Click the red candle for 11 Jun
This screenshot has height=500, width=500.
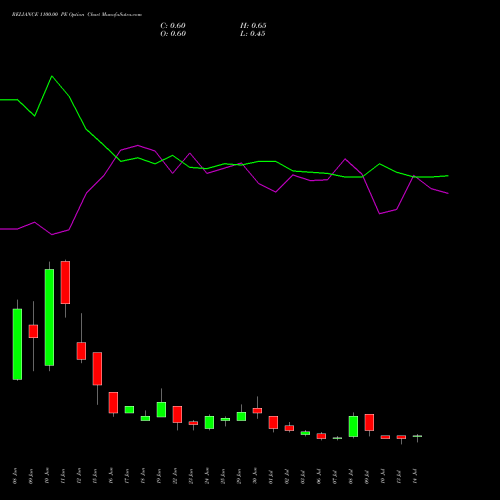click(x=65, y=282)
